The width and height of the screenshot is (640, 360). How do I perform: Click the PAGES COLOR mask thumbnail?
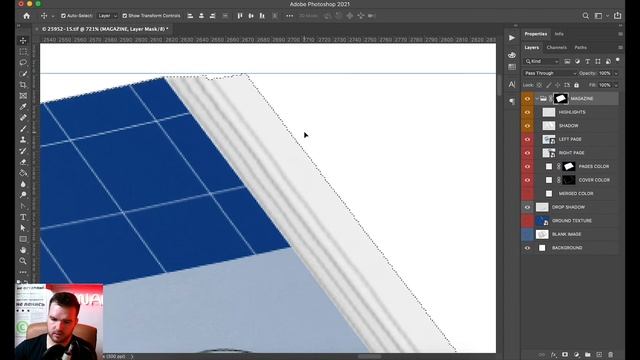pos(569,166)
